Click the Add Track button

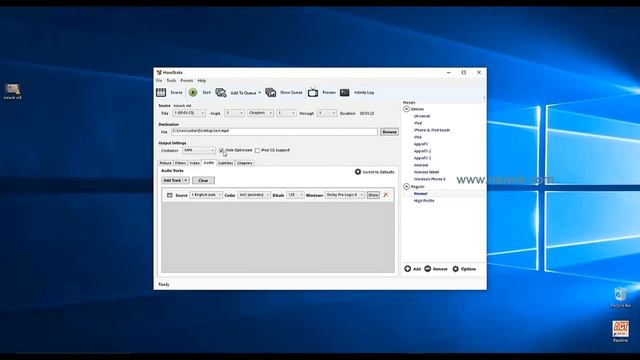click(172, 180)
